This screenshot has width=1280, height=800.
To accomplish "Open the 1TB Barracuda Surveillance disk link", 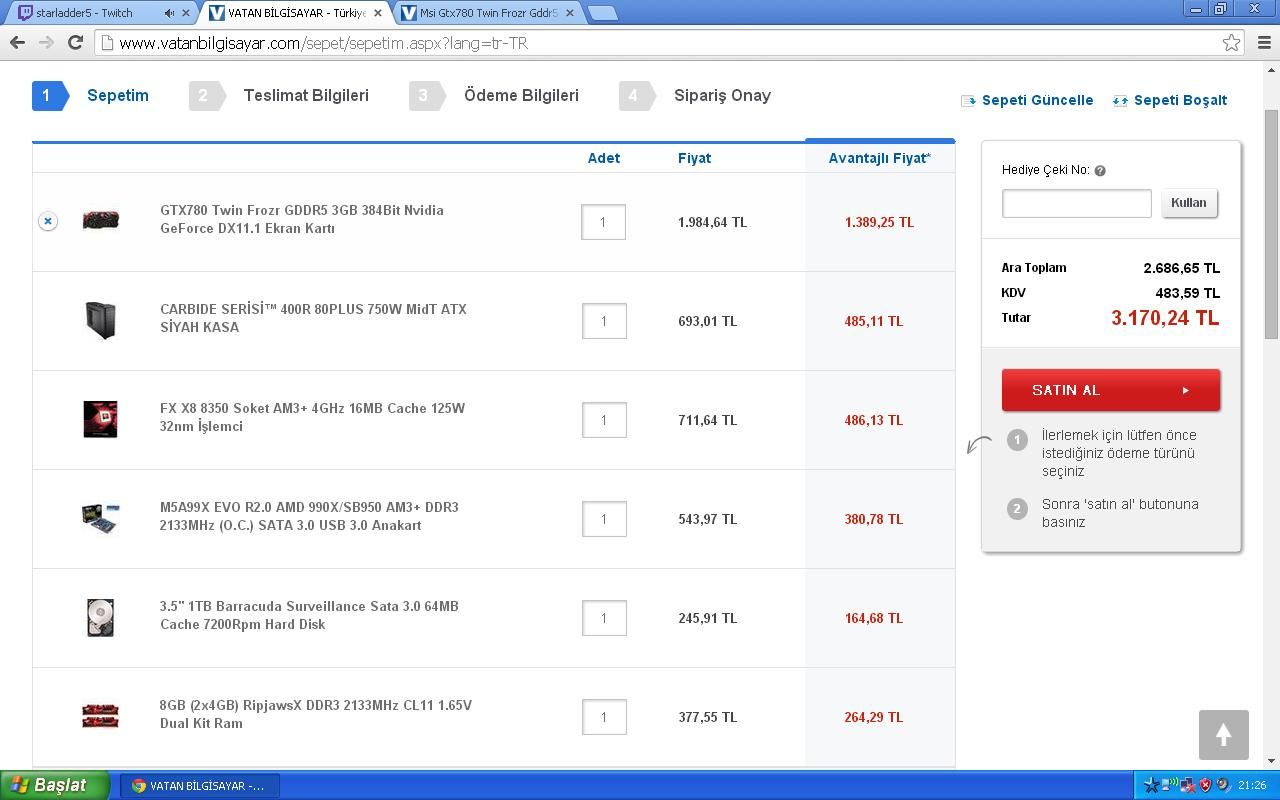I will pyautogui.click(x=309, y=615).
